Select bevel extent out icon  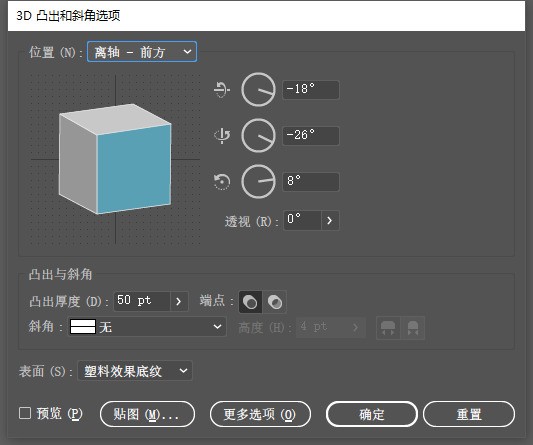[388, 328]
